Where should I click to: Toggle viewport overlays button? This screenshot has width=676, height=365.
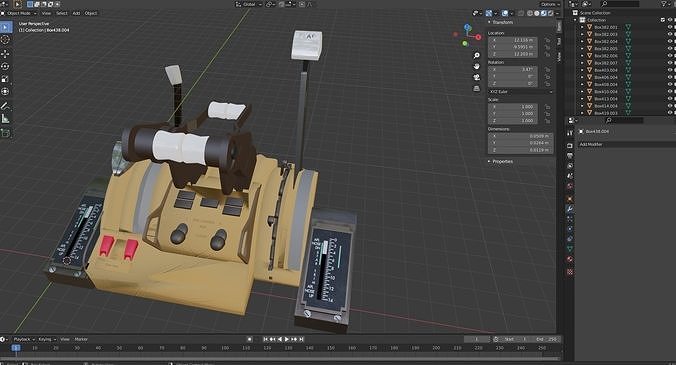(505, 13)
